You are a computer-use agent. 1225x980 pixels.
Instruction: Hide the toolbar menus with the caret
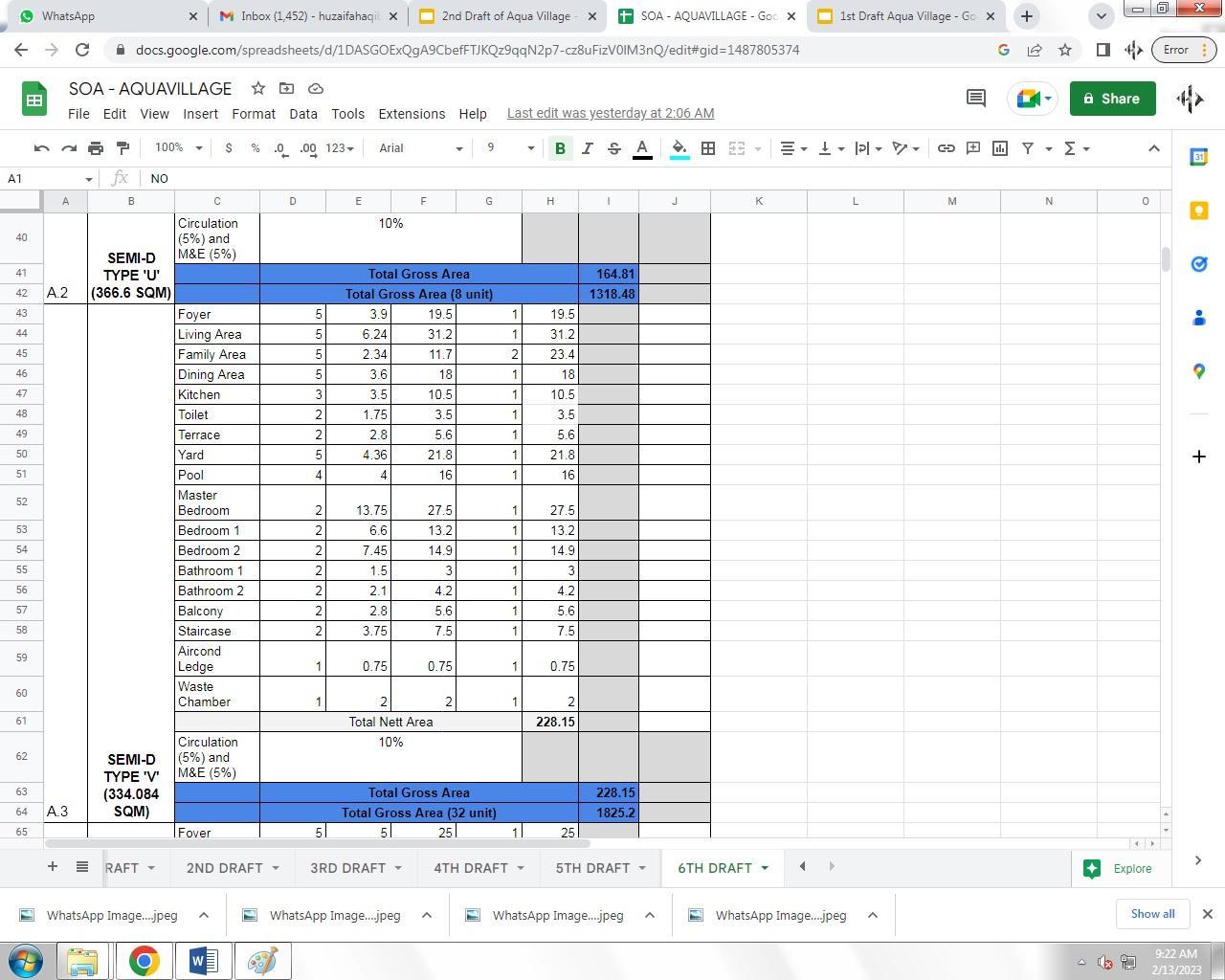(x=1153, y=148)
